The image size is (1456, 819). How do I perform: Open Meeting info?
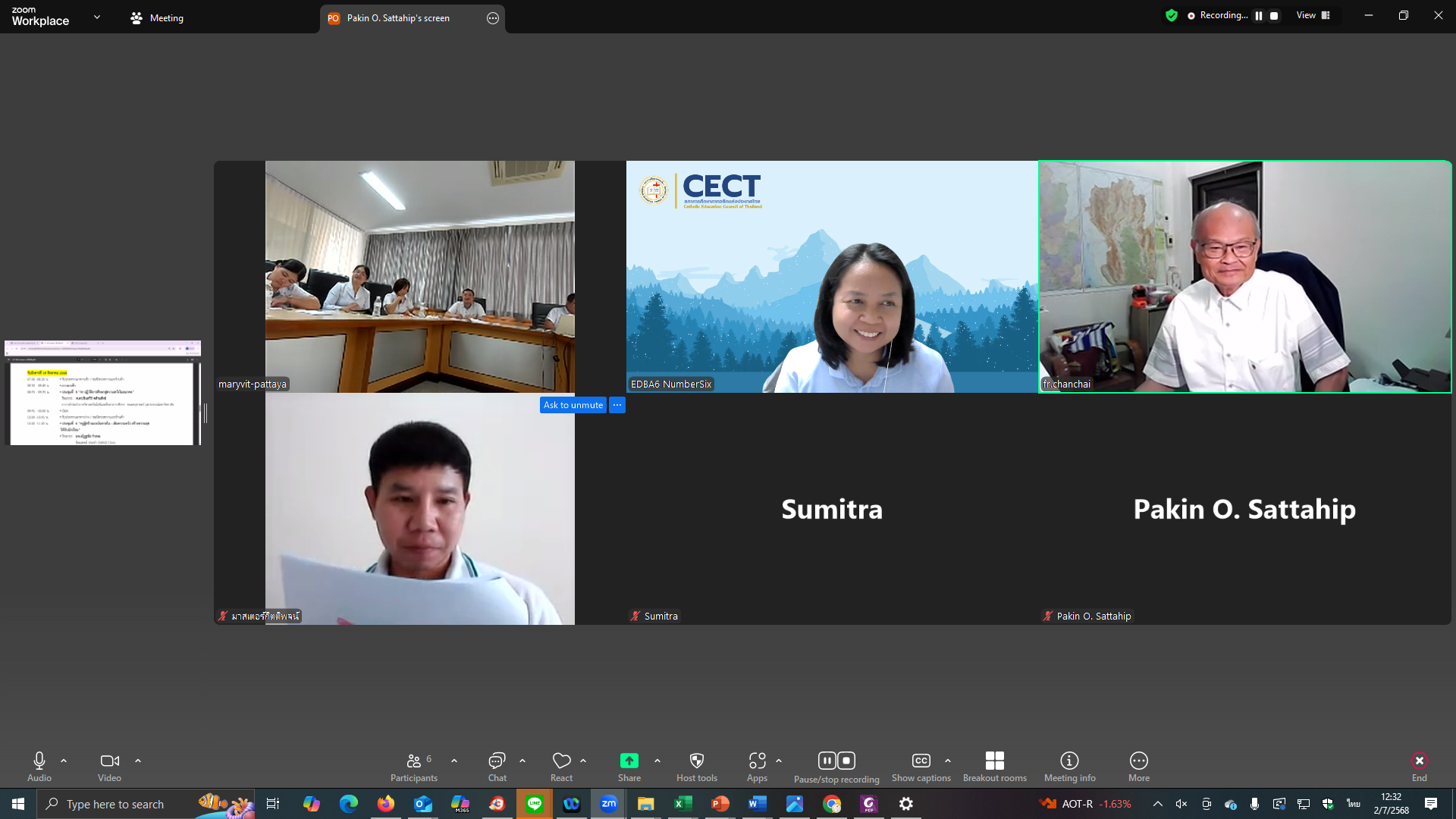click(x=1069, y=766)
